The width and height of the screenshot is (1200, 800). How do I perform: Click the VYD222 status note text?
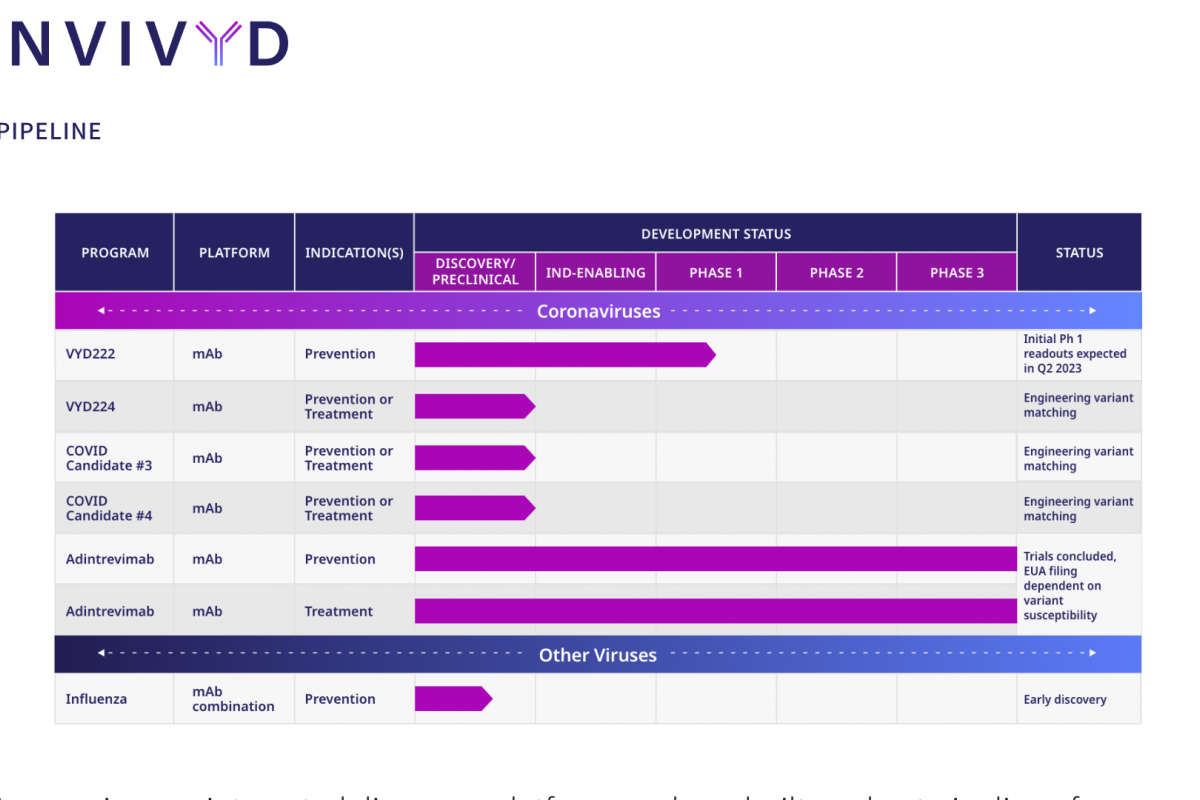coord(1075,354)
